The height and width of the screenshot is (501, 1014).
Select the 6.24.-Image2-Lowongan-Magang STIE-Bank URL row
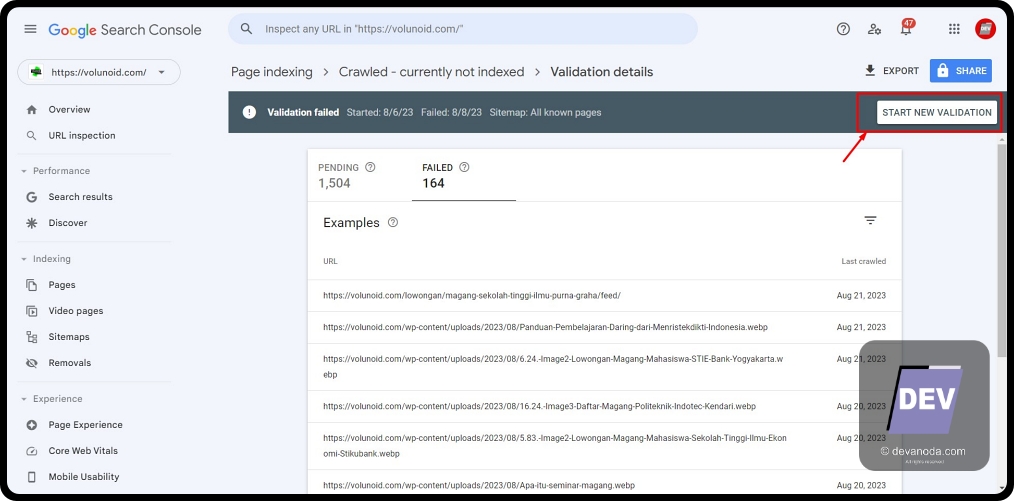pos(605,367)
